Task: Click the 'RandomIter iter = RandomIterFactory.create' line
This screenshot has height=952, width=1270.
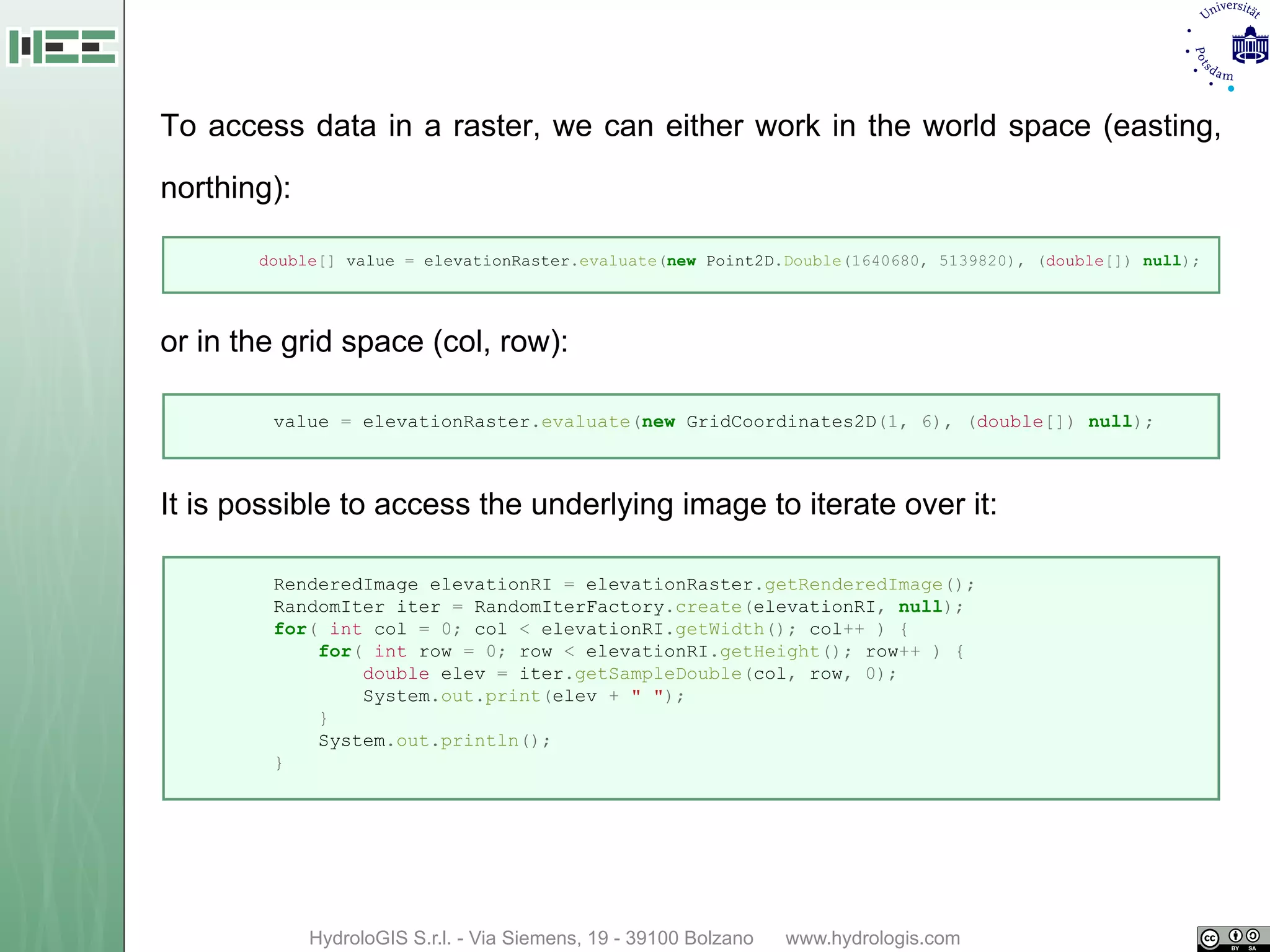Action: tap(618, 607)
